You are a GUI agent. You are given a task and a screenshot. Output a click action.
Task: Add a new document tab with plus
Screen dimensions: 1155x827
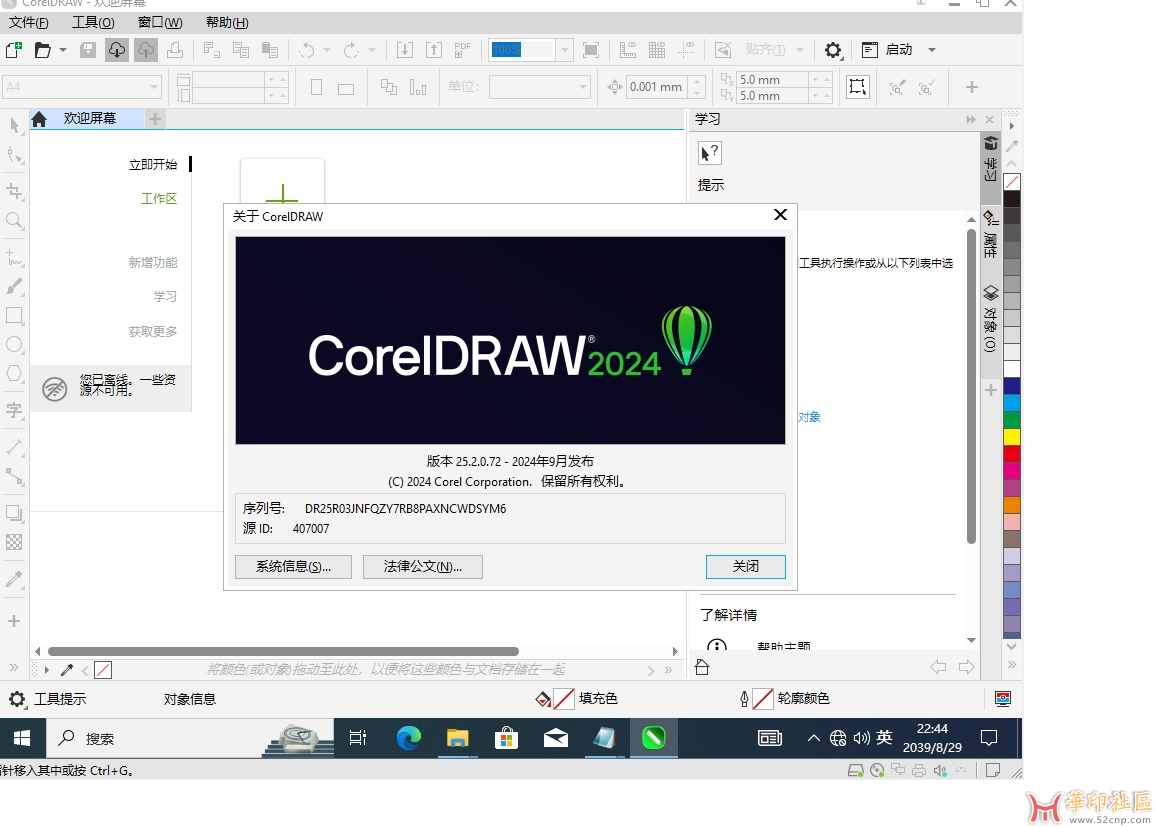pos(155,119)
